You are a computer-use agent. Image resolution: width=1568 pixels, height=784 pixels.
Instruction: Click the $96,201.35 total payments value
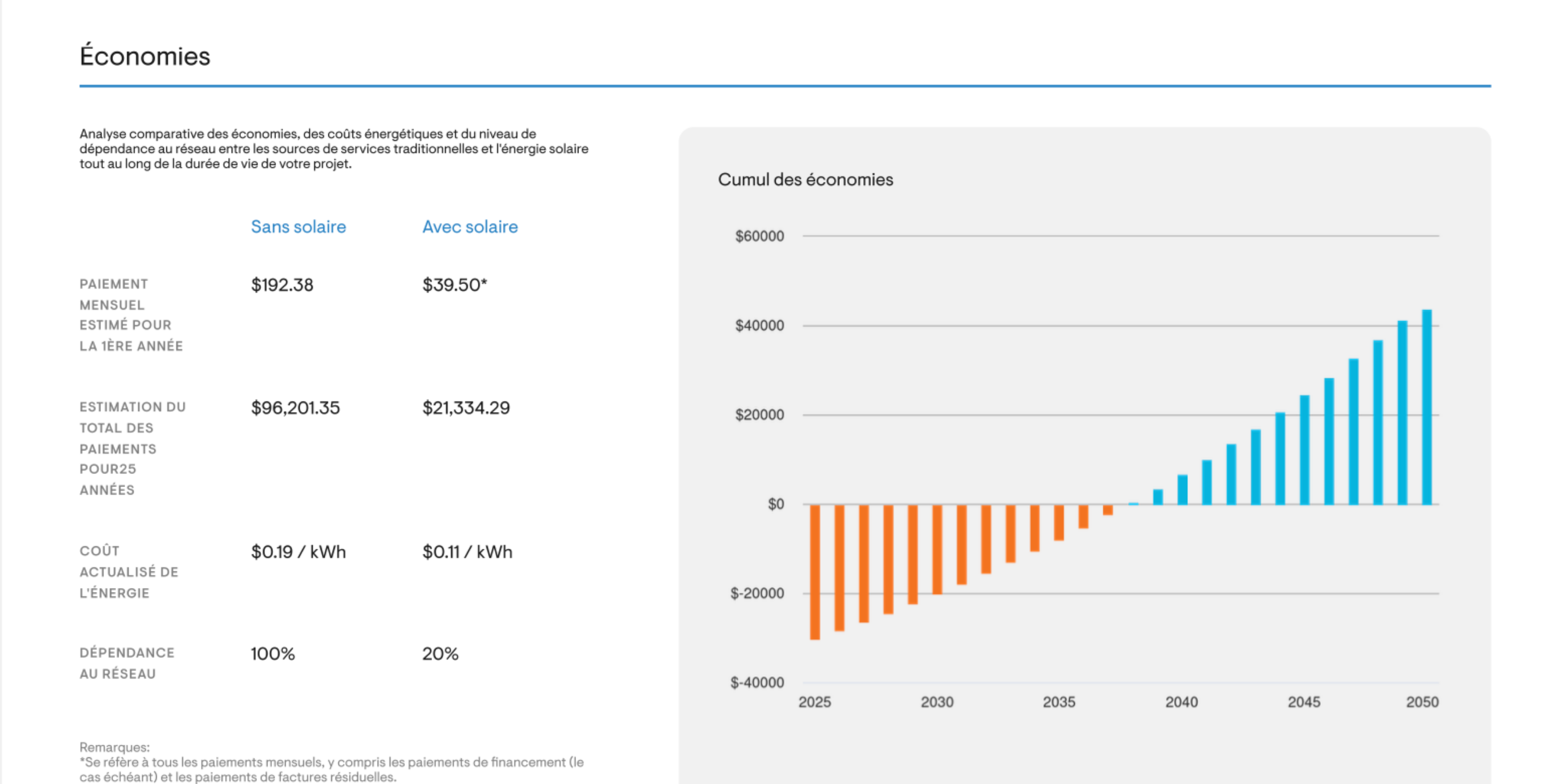295,408
